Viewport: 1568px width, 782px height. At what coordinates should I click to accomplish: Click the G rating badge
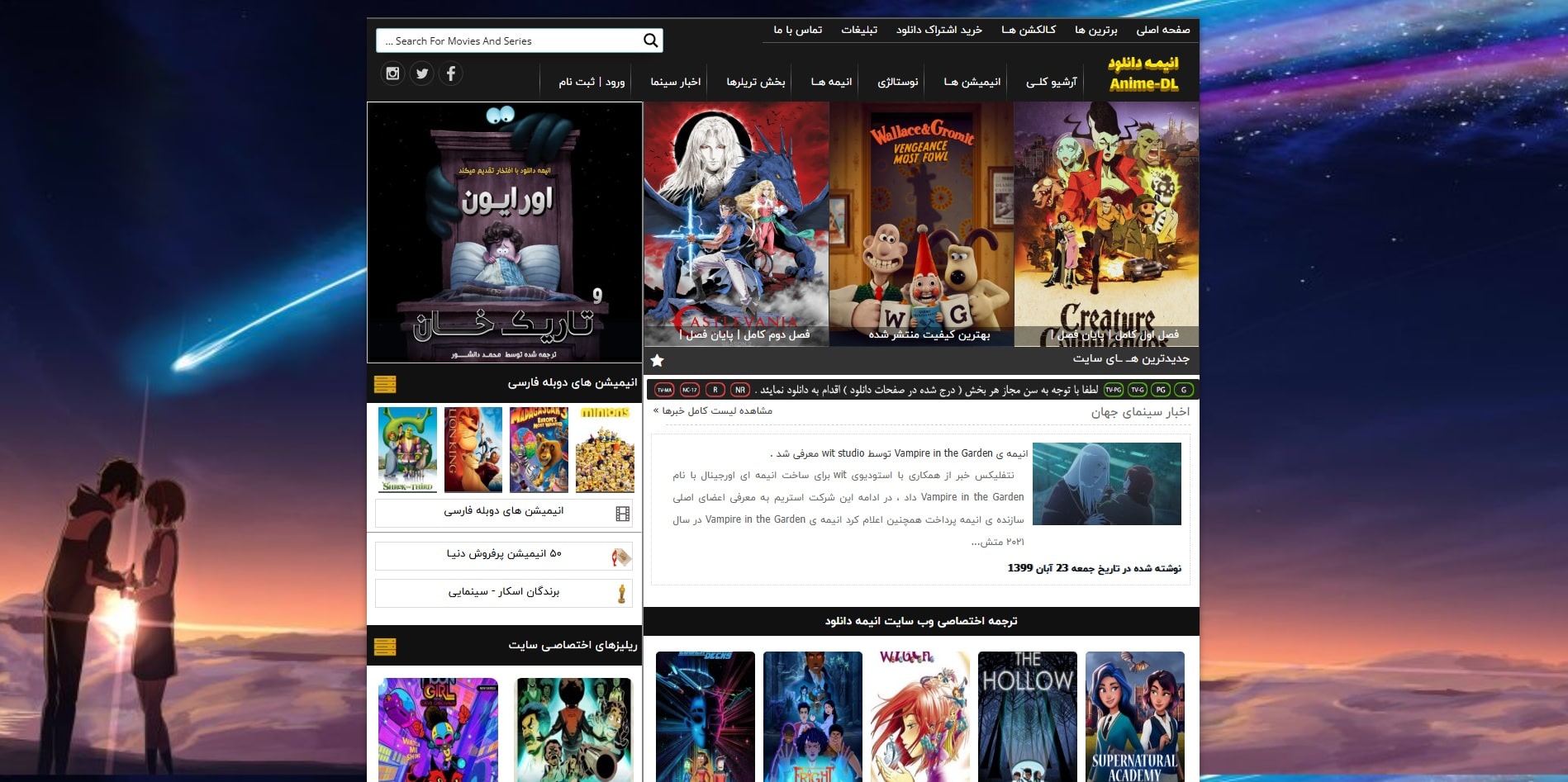pyautogui.click(x=1184, y=390)
